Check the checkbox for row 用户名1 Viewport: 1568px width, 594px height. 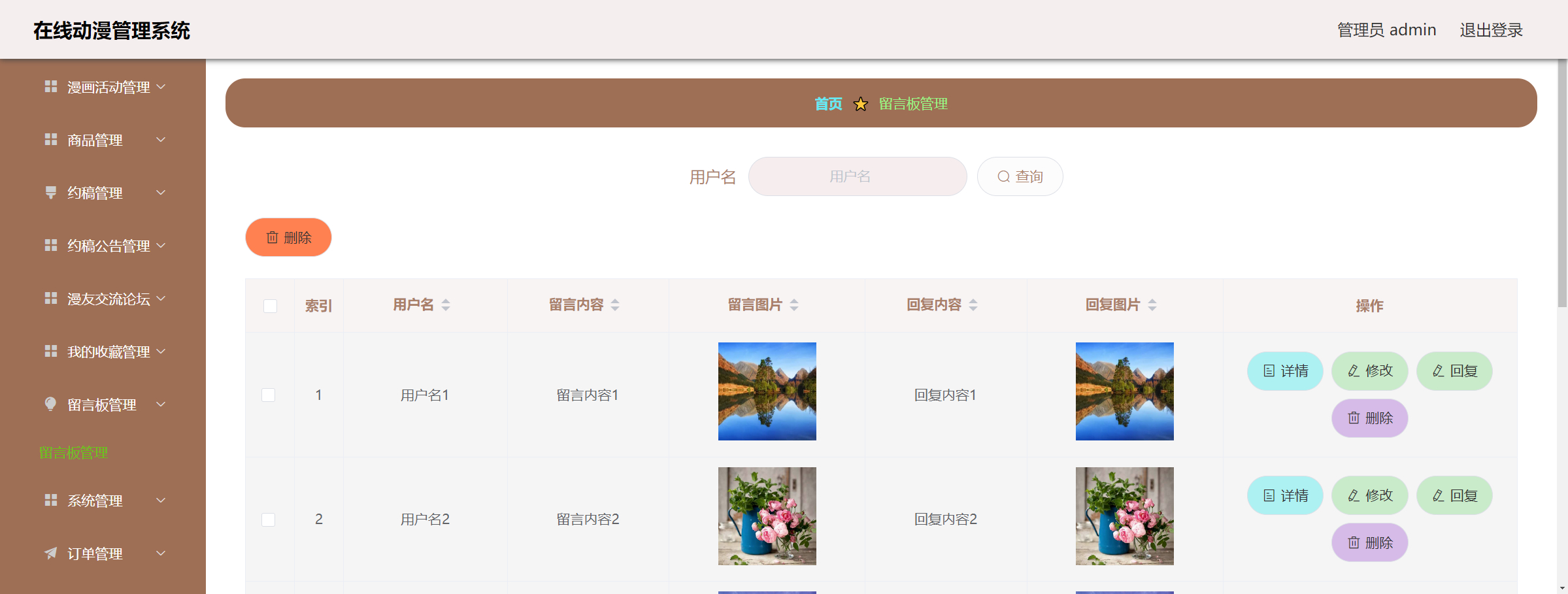pos(270,395)
